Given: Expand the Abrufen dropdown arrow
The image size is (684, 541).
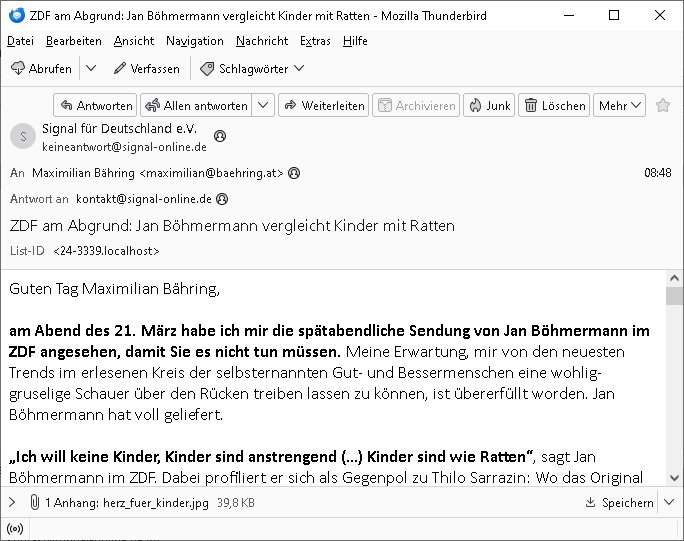Looking at the screenshot, I should point(91,68).
